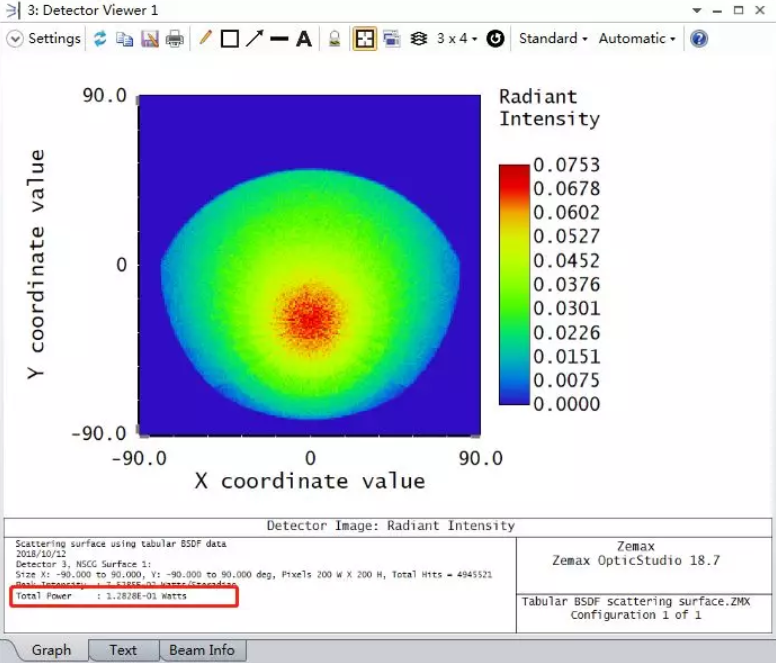Select the text annotation A tool

pos(304,39)
